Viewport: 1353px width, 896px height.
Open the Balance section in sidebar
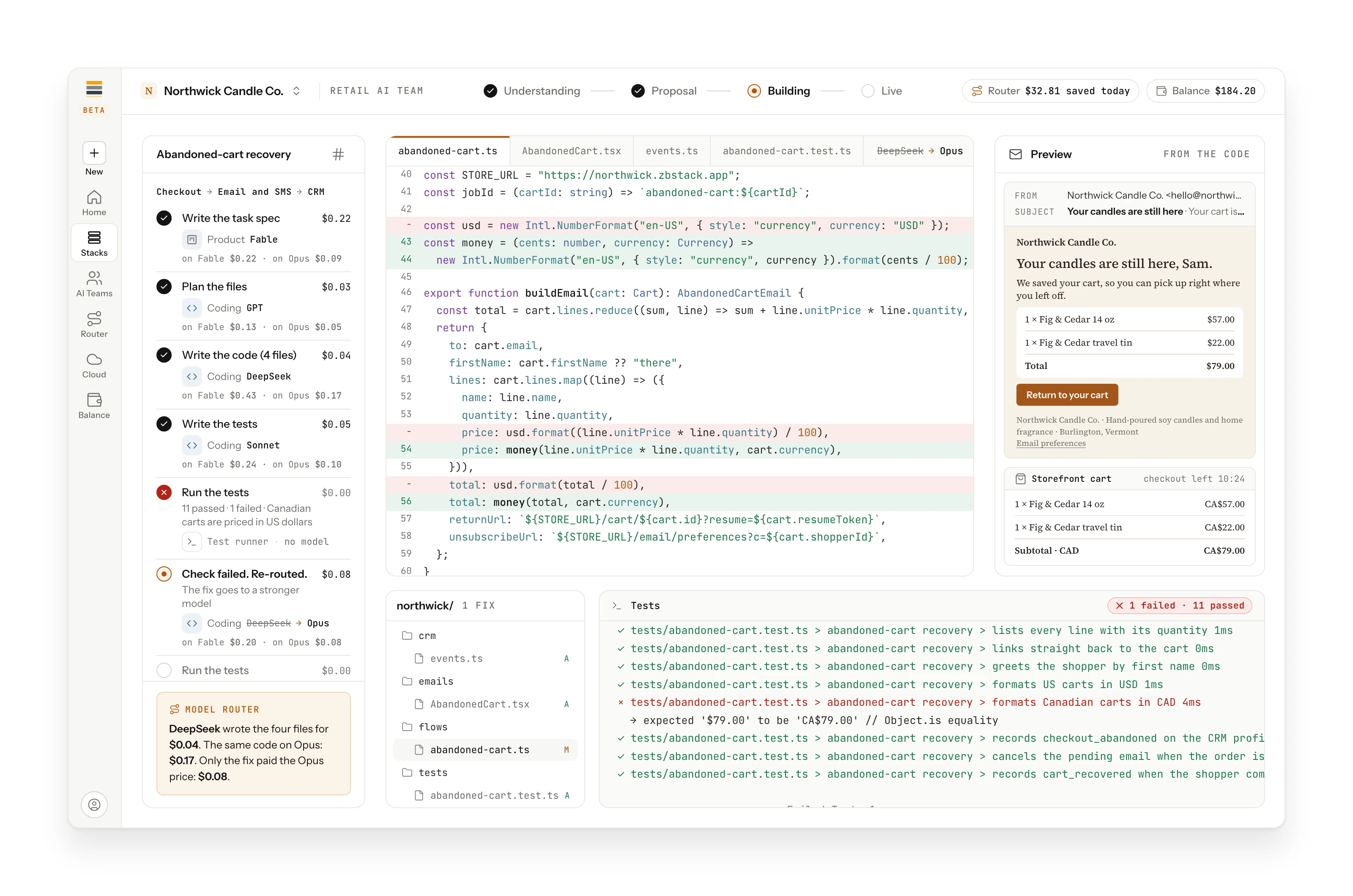94,406
